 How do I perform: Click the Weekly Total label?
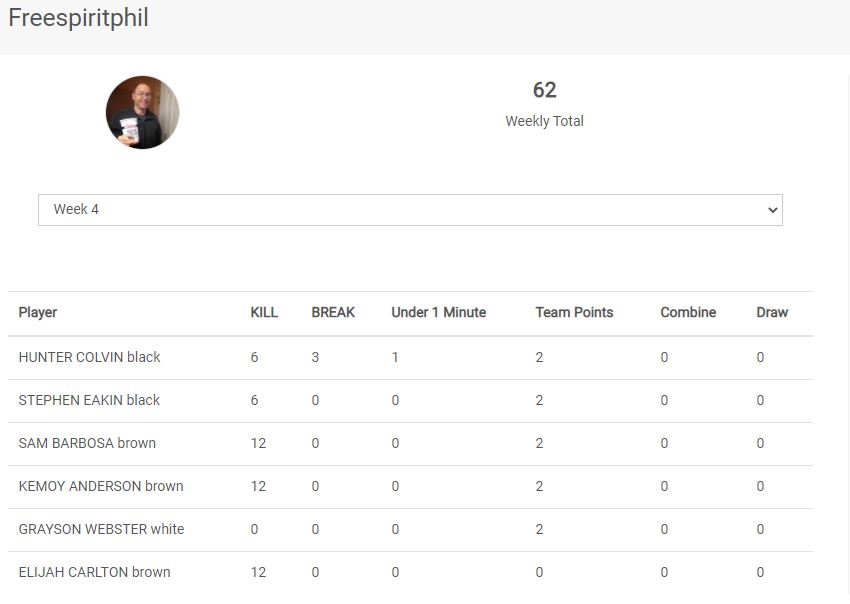pyautogui.click(x=544, y=121)
